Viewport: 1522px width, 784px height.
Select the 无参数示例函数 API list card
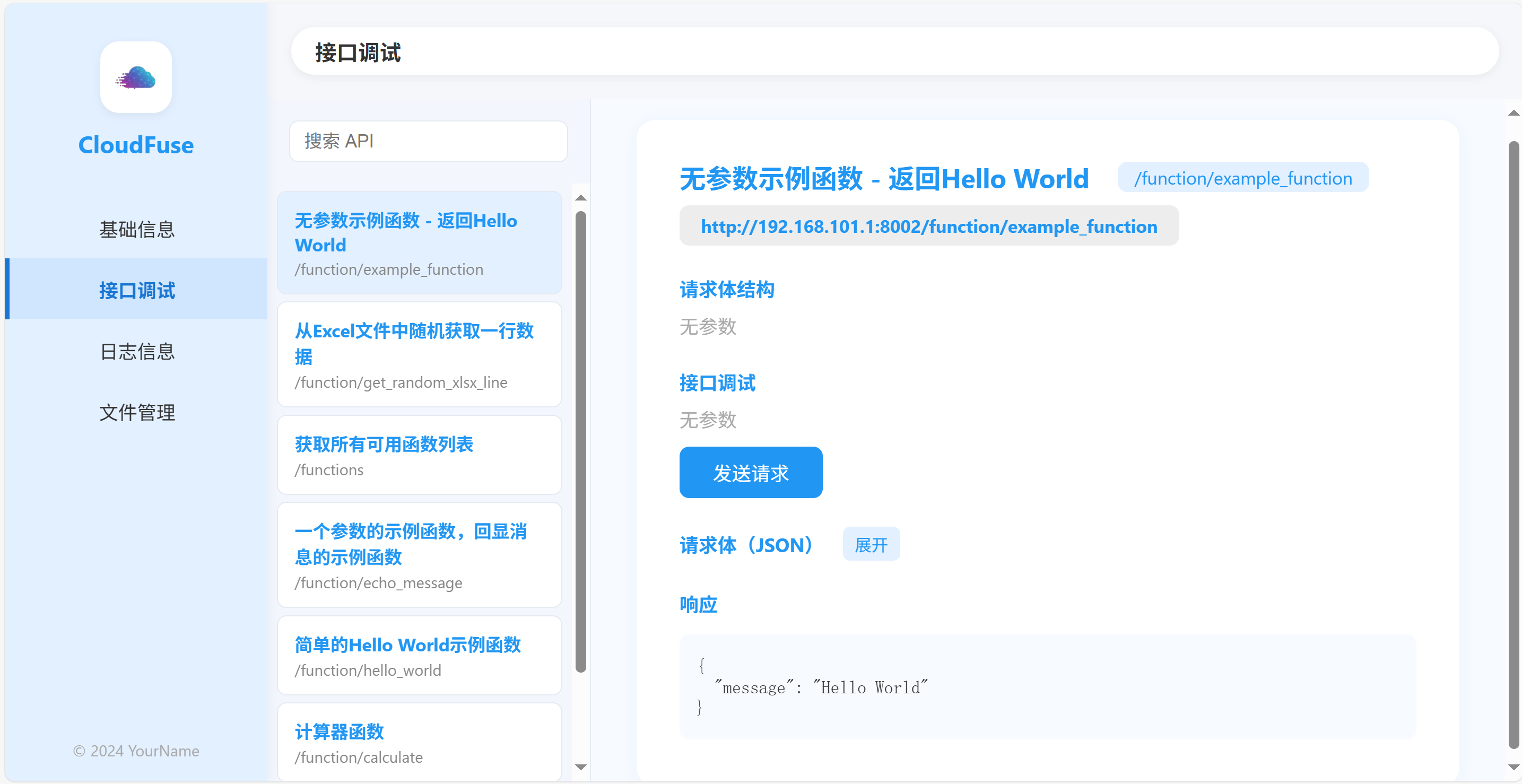point(419,243)
